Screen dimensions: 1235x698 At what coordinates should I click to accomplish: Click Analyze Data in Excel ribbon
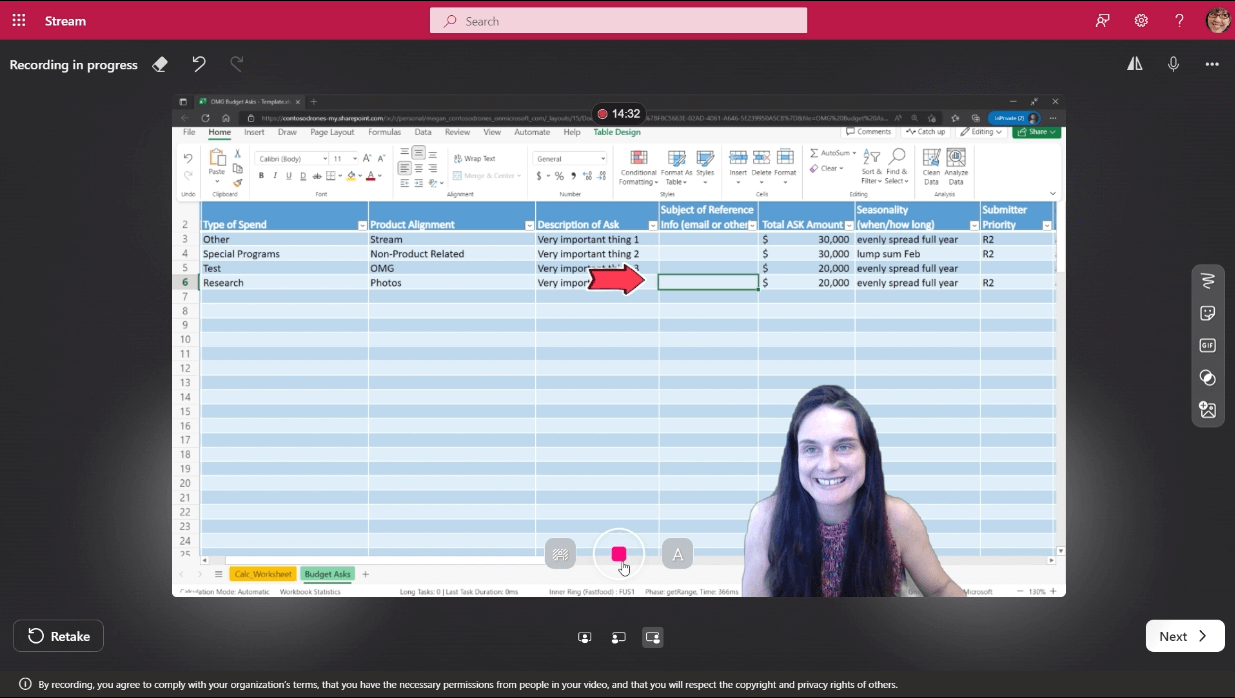[956, 167]
